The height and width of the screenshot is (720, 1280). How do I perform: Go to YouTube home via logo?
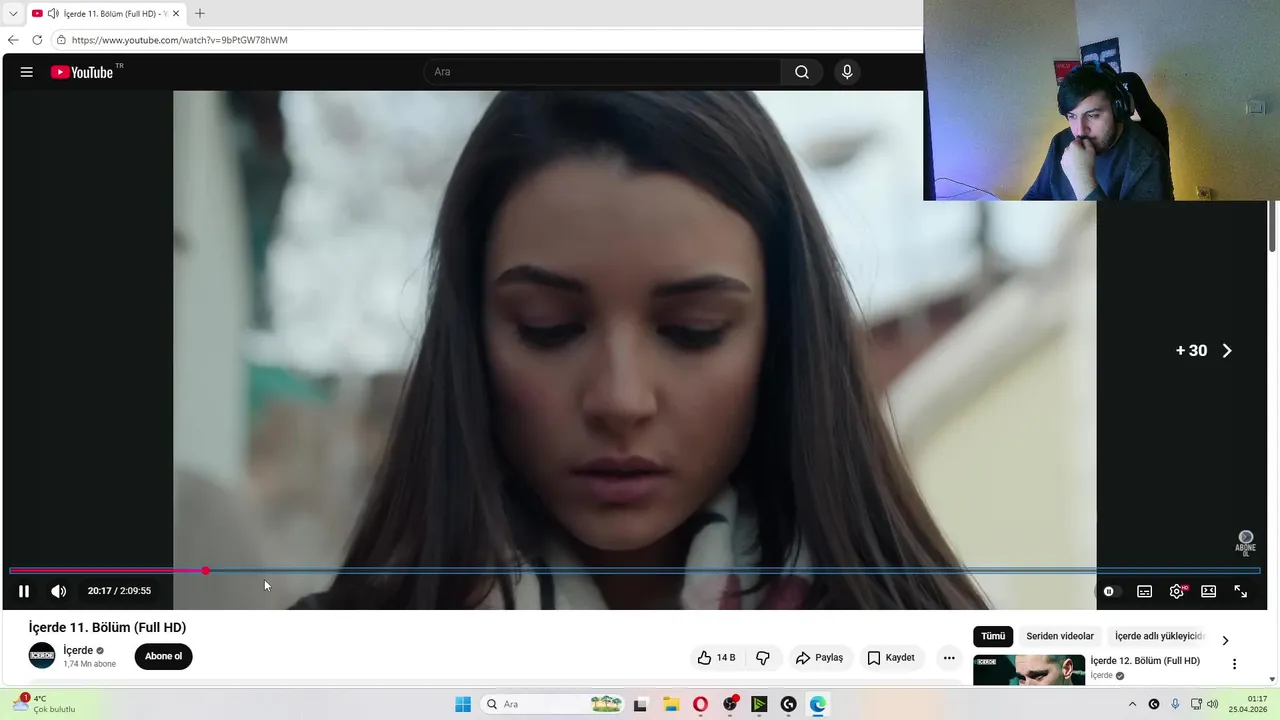tap(82, 72)
